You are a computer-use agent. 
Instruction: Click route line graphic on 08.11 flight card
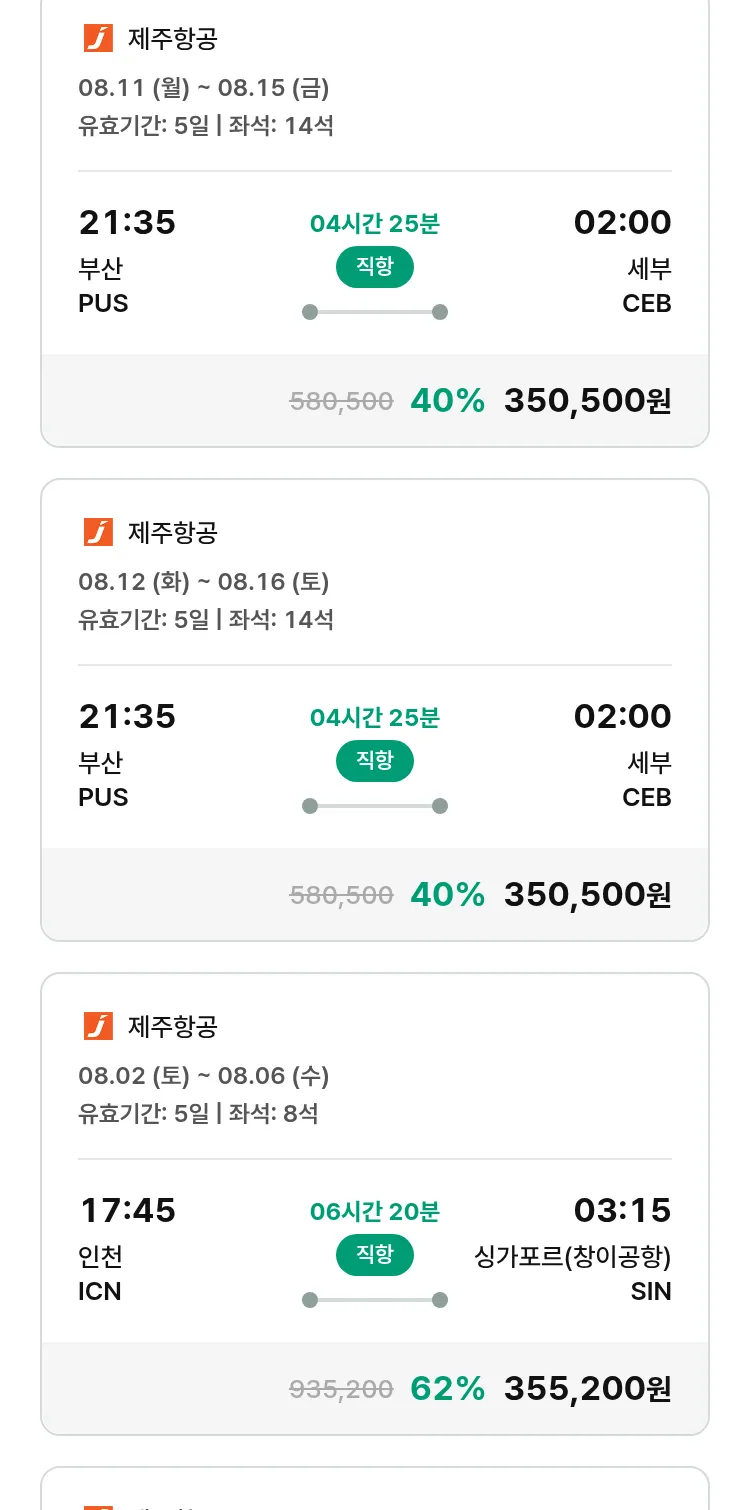click(374, 312)
